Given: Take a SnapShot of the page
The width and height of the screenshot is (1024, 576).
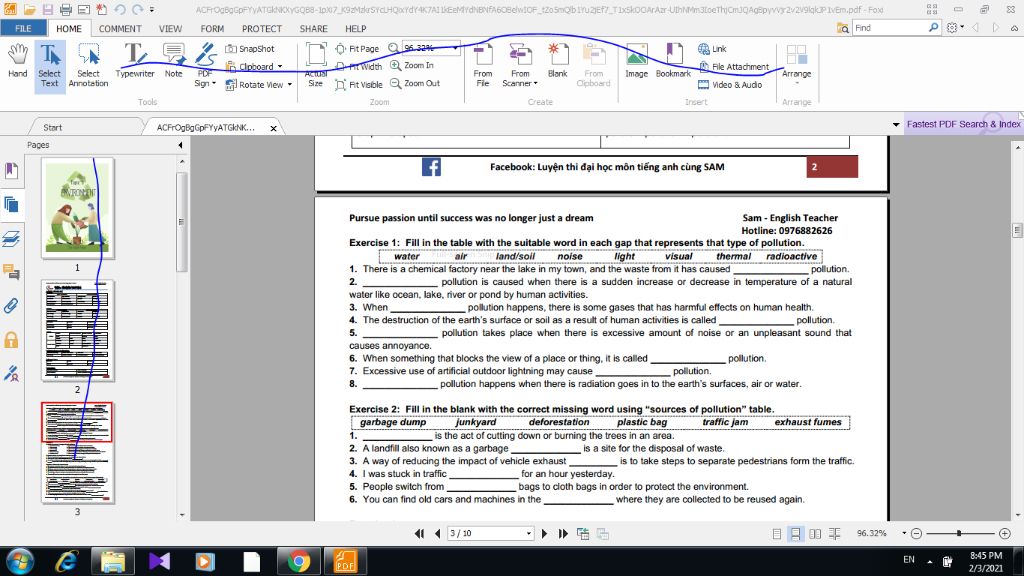Looking at the screenshot, I should point(250,49).
